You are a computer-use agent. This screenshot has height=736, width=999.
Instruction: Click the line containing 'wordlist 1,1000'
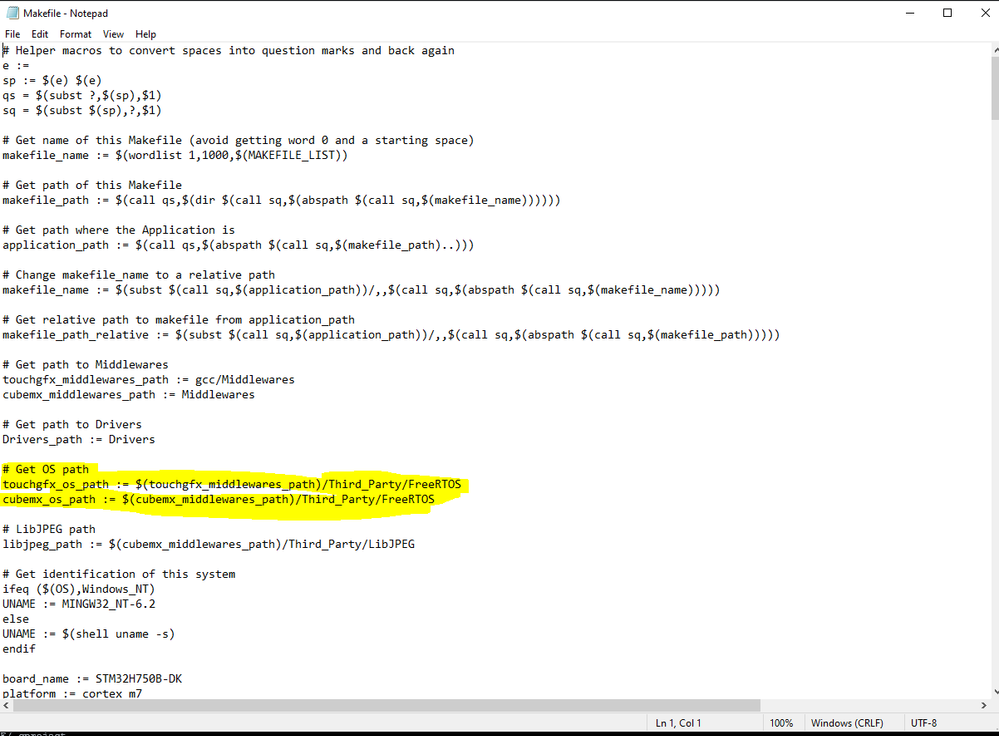175,155
